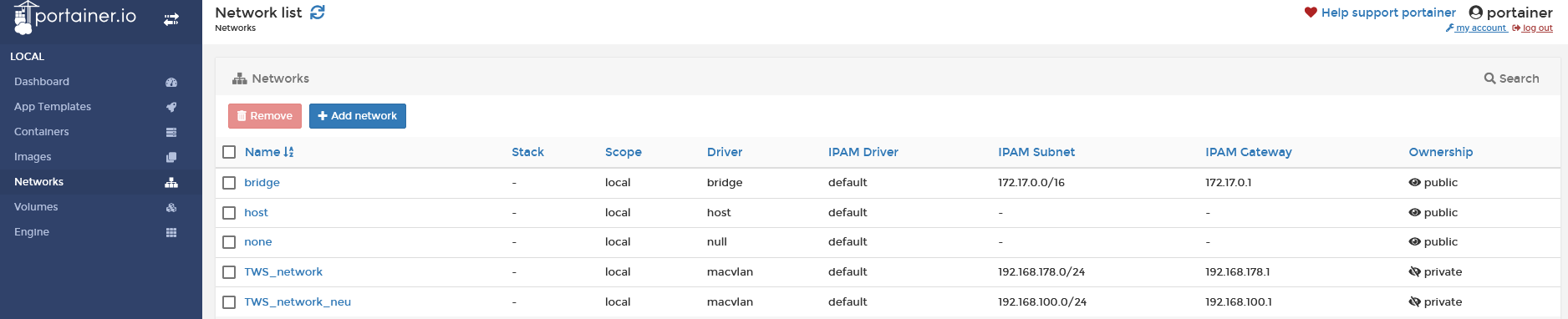Click the gateway 192.168.100.1 cell
This screenshot has width=1568, height=319.
click(x=1239, y=301)
